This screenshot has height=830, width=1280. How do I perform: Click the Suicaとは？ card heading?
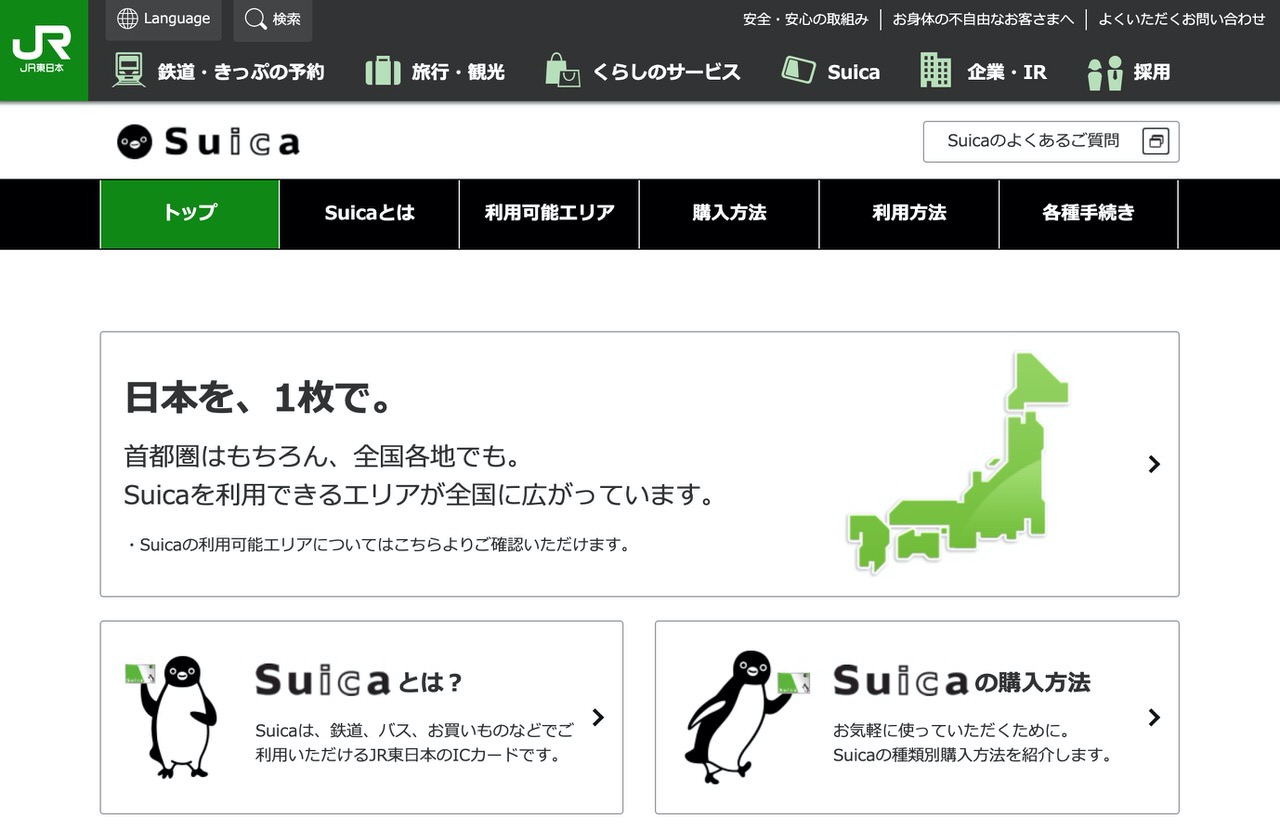coord(359,681)
